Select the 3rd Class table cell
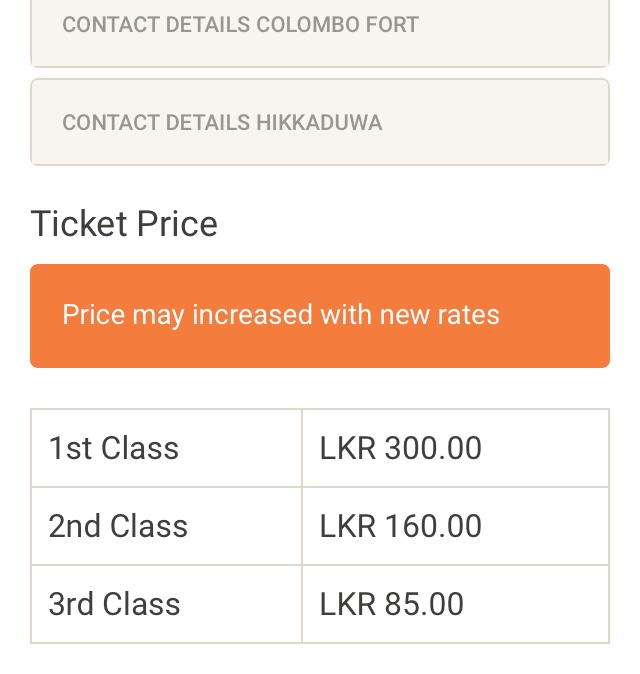Viewport: 640px width, 674px height. point(166,604)
